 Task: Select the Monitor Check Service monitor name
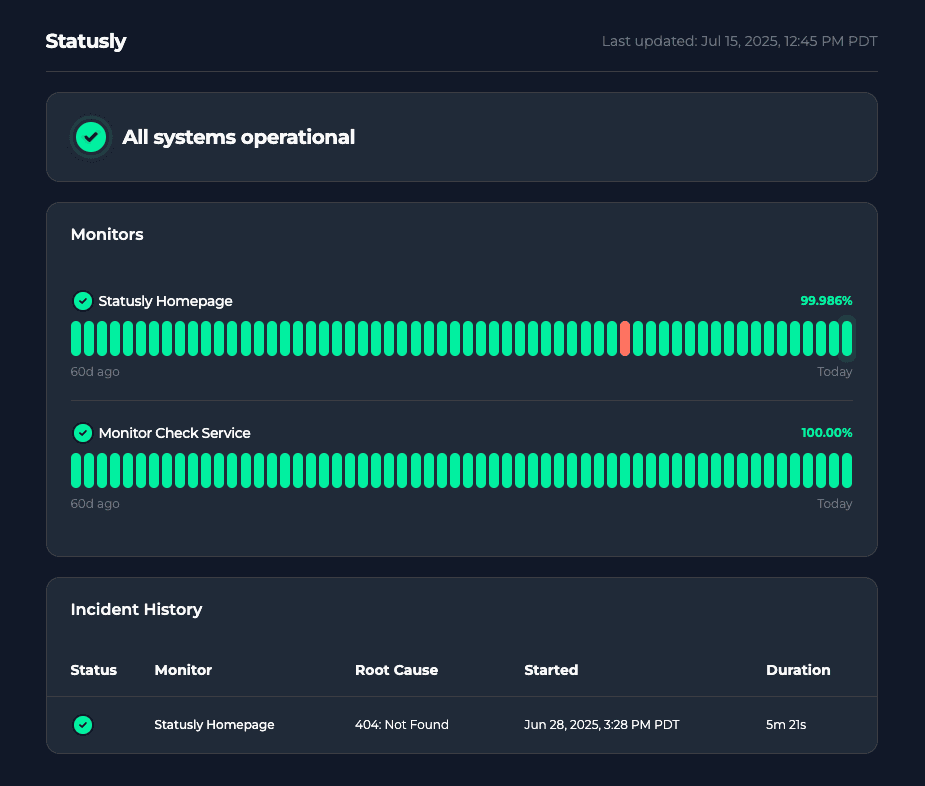pyautogui.click(x=174, y=433)
